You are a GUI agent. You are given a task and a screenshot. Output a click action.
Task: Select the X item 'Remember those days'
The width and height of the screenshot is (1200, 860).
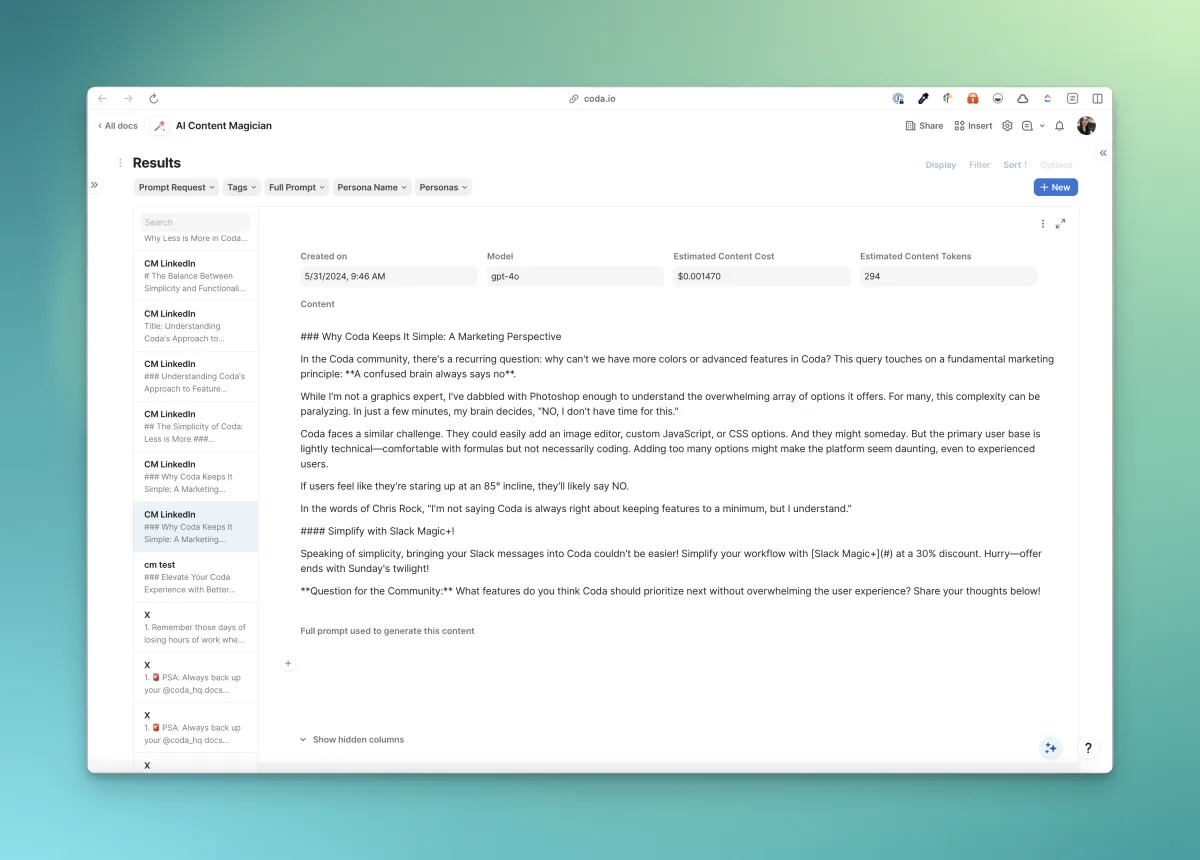pyautogui.click(x=196, y=627)
